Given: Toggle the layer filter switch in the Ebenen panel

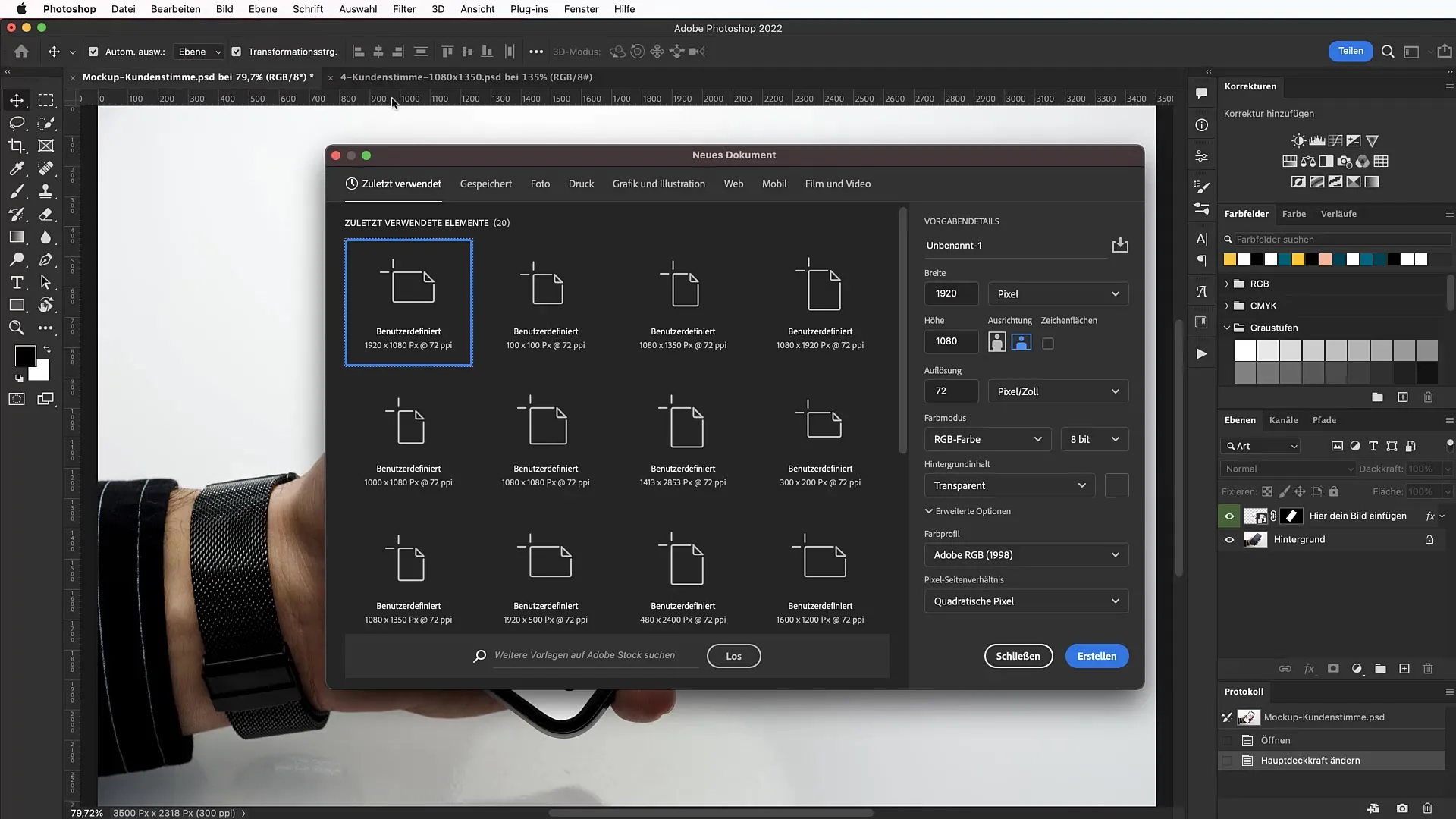Looking at the screenshot, I should click(1449, 444).
